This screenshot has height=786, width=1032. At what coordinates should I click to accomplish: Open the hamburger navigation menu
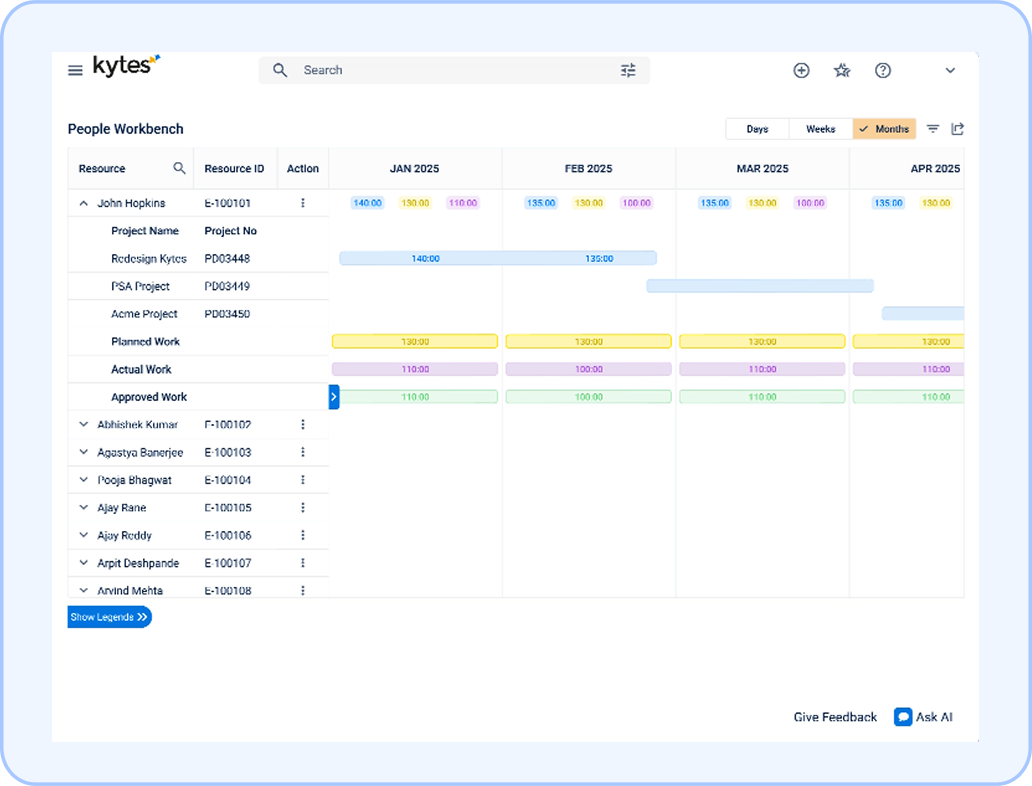coord(75,70)
